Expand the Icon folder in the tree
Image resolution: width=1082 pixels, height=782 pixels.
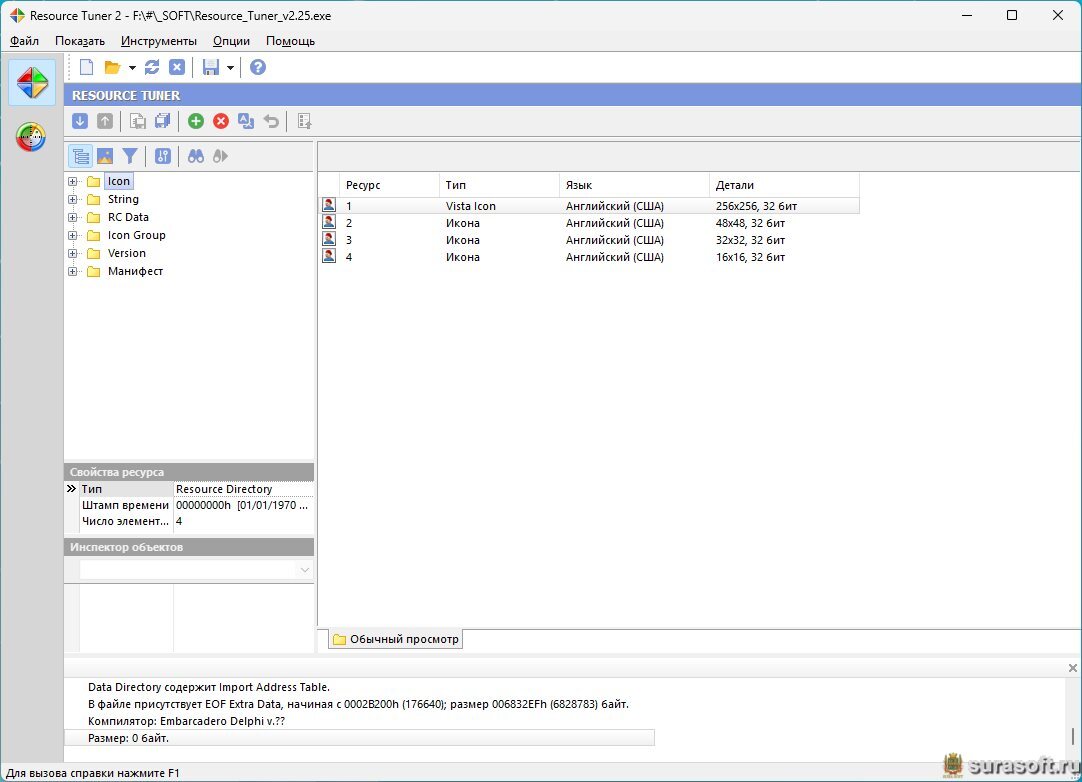pos(72,182)
